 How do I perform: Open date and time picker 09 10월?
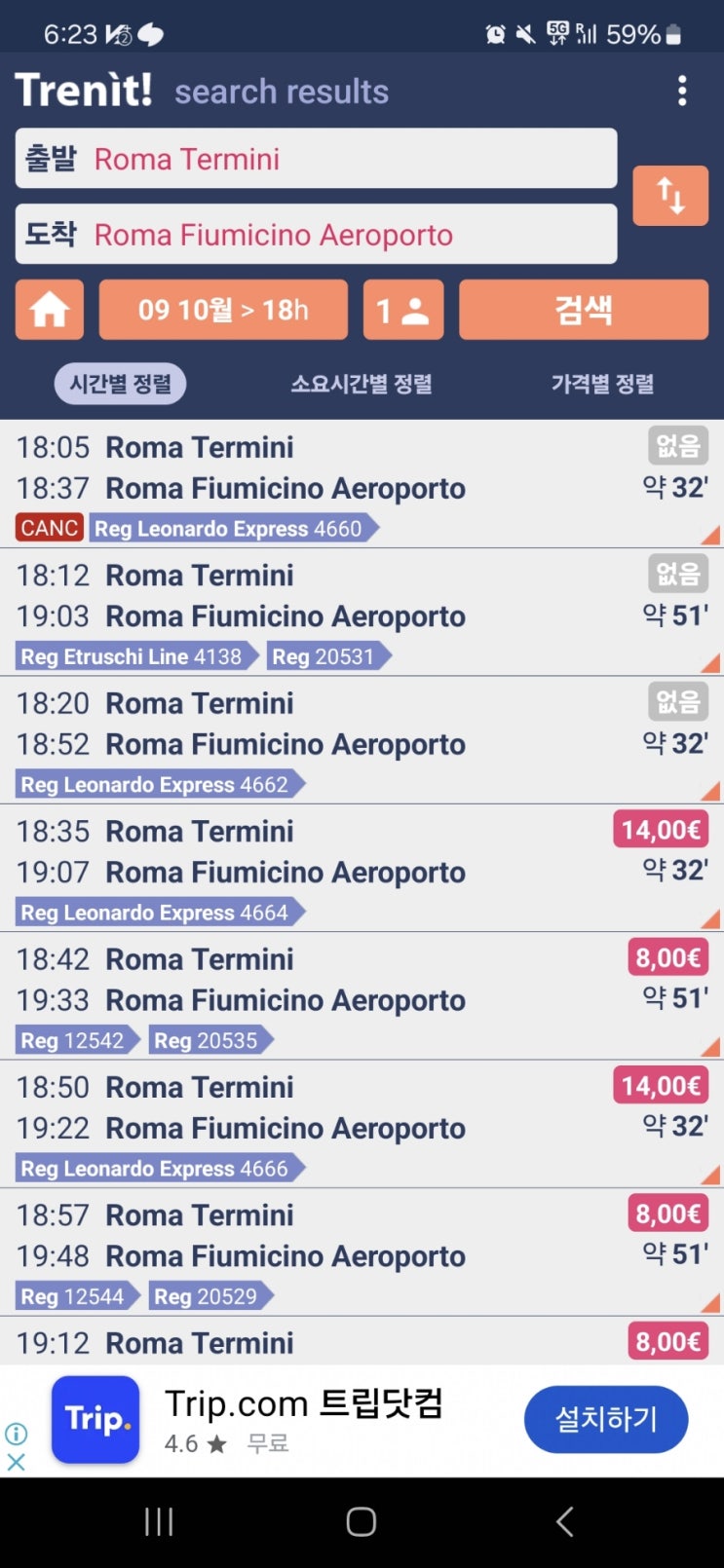(x=223, y=310)
